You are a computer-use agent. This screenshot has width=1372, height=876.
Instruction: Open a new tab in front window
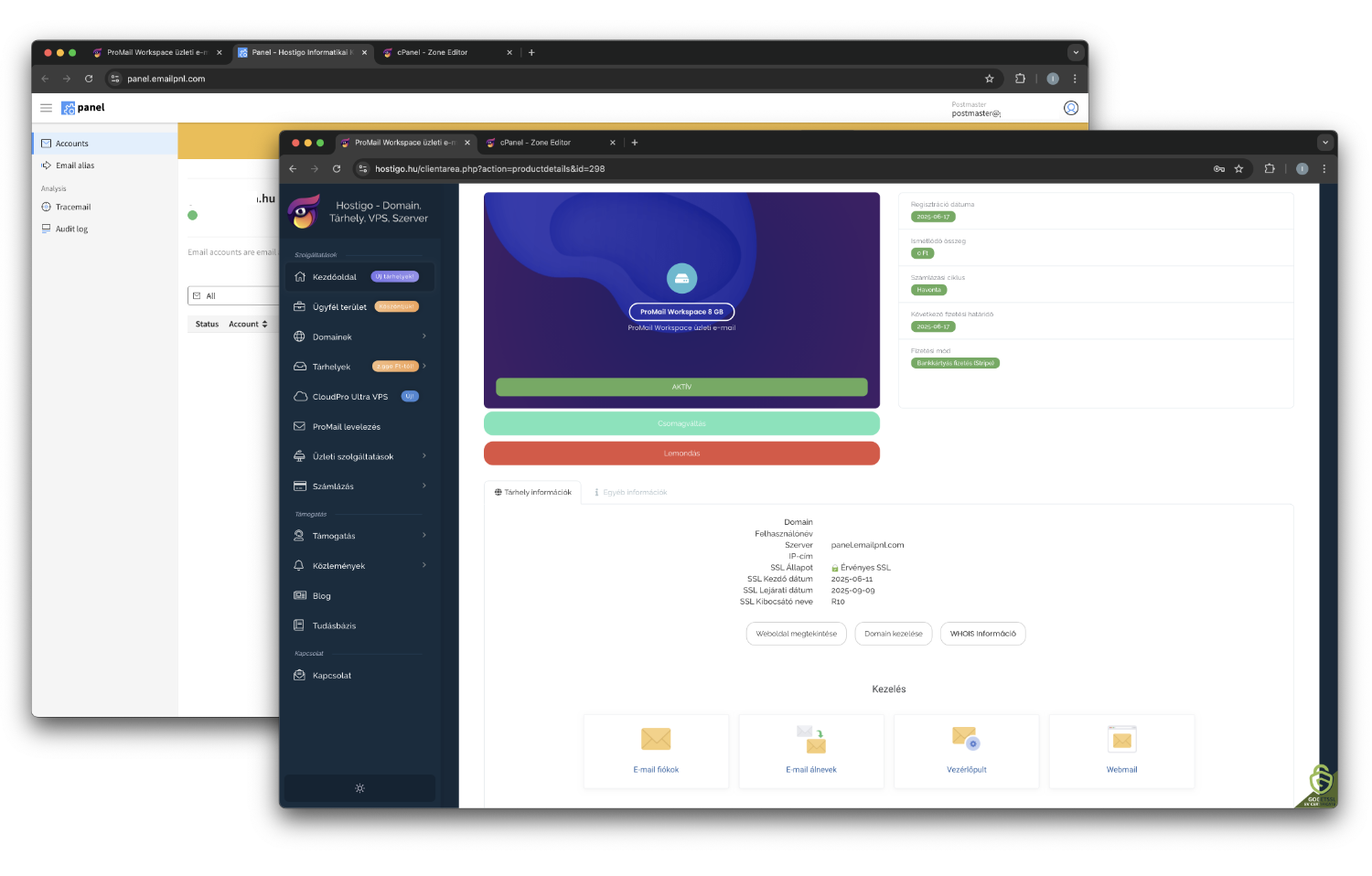(635, 143)
